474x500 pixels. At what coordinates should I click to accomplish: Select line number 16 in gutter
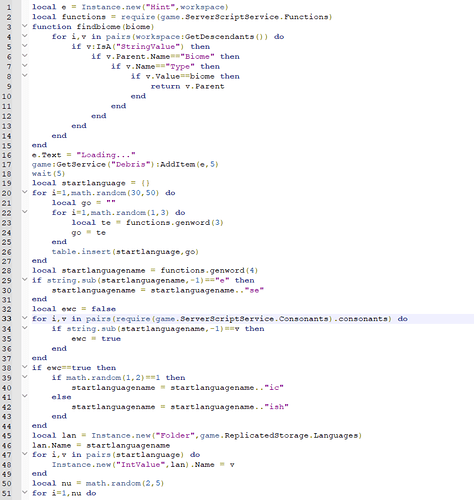(7, 155)
